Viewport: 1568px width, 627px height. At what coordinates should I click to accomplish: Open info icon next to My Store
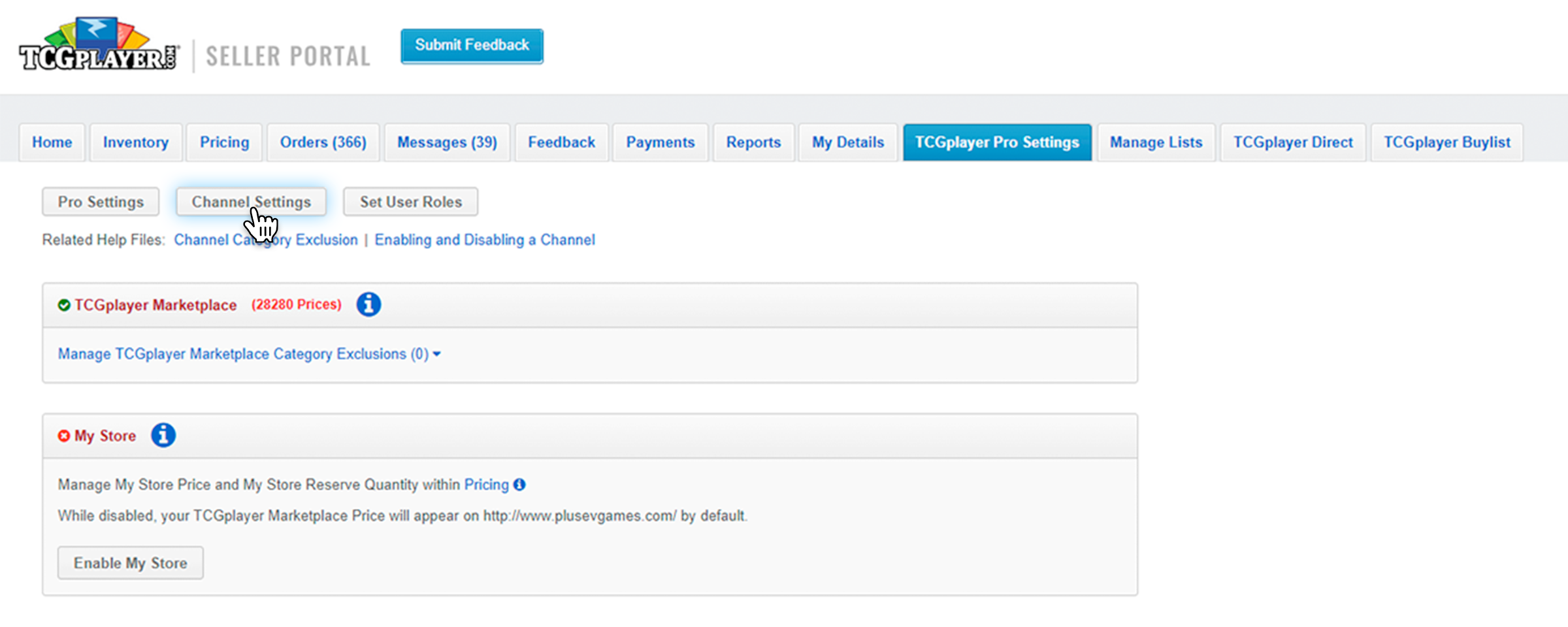click(x=163, y=435)
